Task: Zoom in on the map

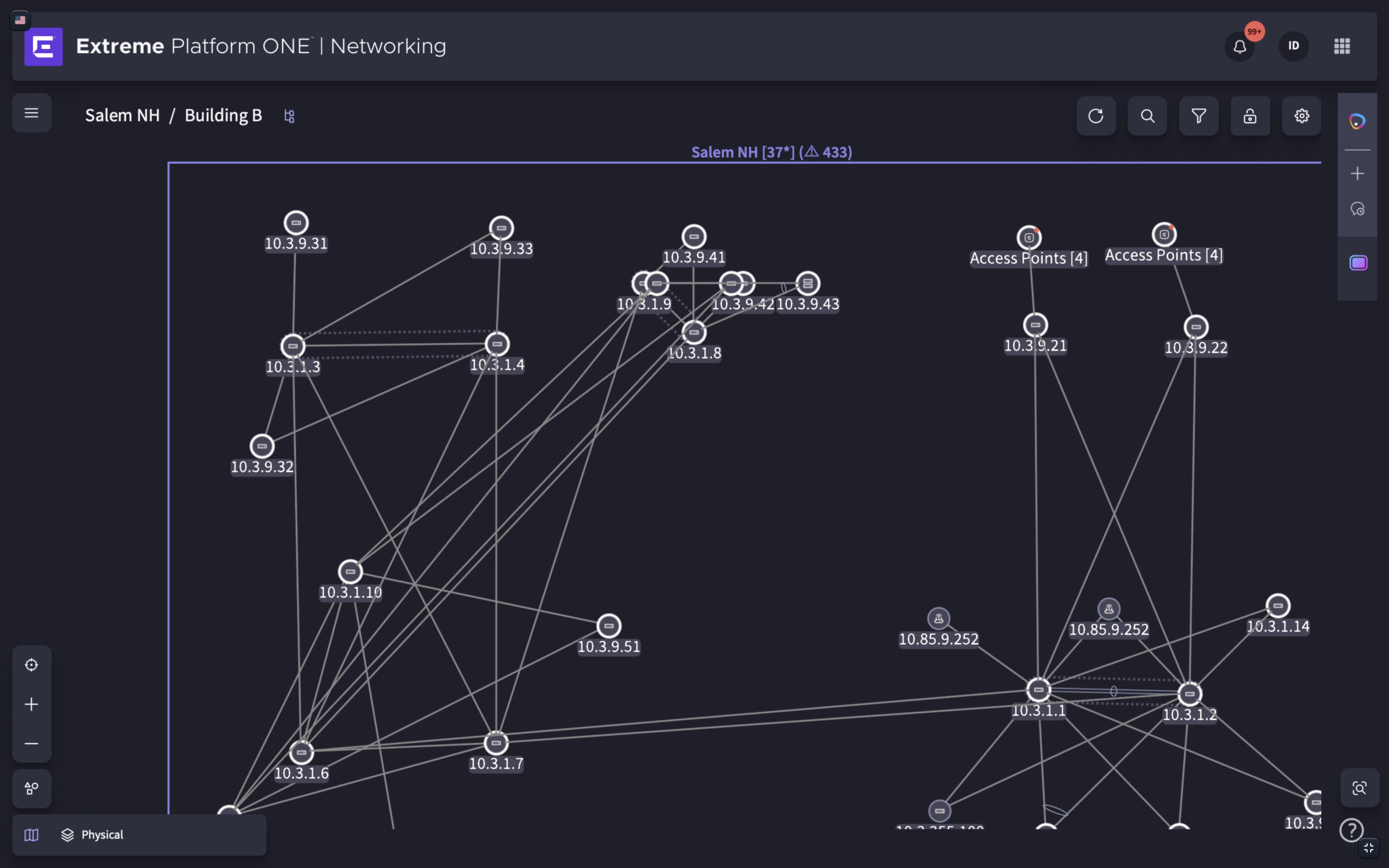Action: [31, 704]
